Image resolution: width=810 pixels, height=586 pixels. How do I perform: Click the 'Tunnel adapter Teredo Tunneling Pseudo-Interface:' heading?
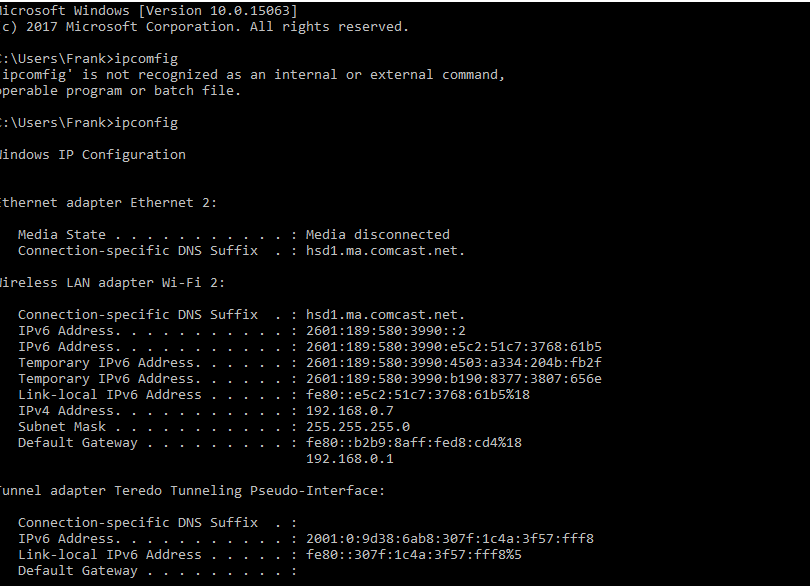[x=190, y=491]
